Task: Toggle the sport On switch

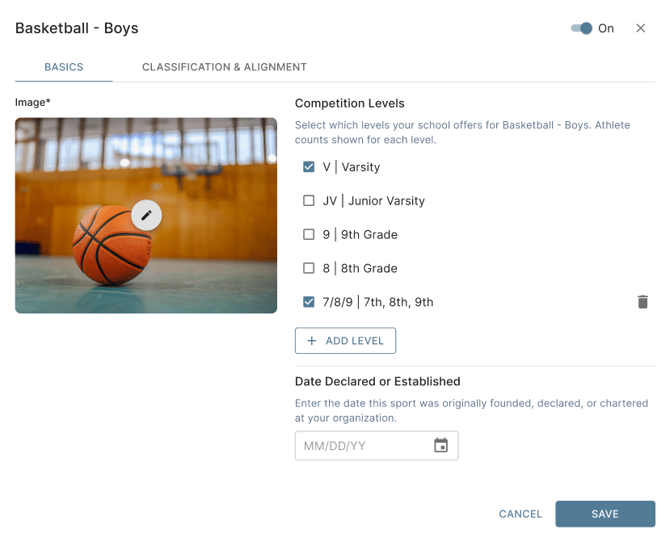Action: click(582, 28)
